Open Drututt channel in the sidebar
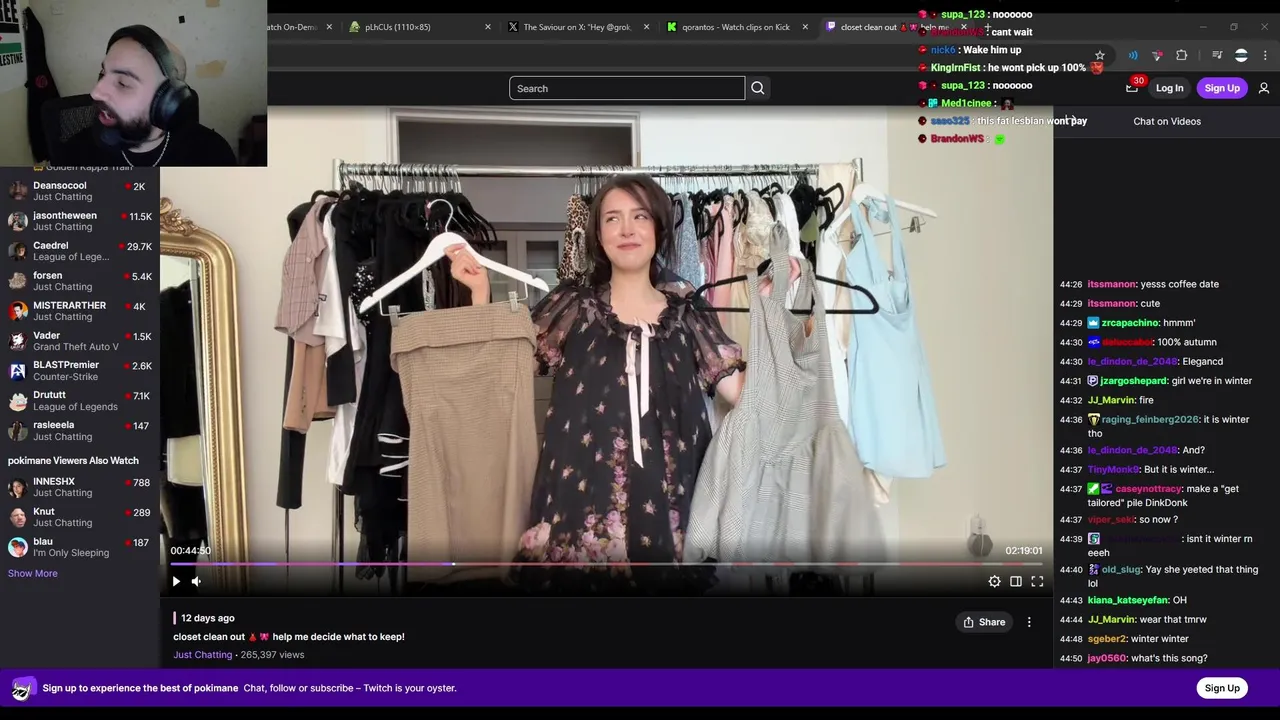This screenshot has height=720, width=1280. pyautogui.click(x=80, y=400)
